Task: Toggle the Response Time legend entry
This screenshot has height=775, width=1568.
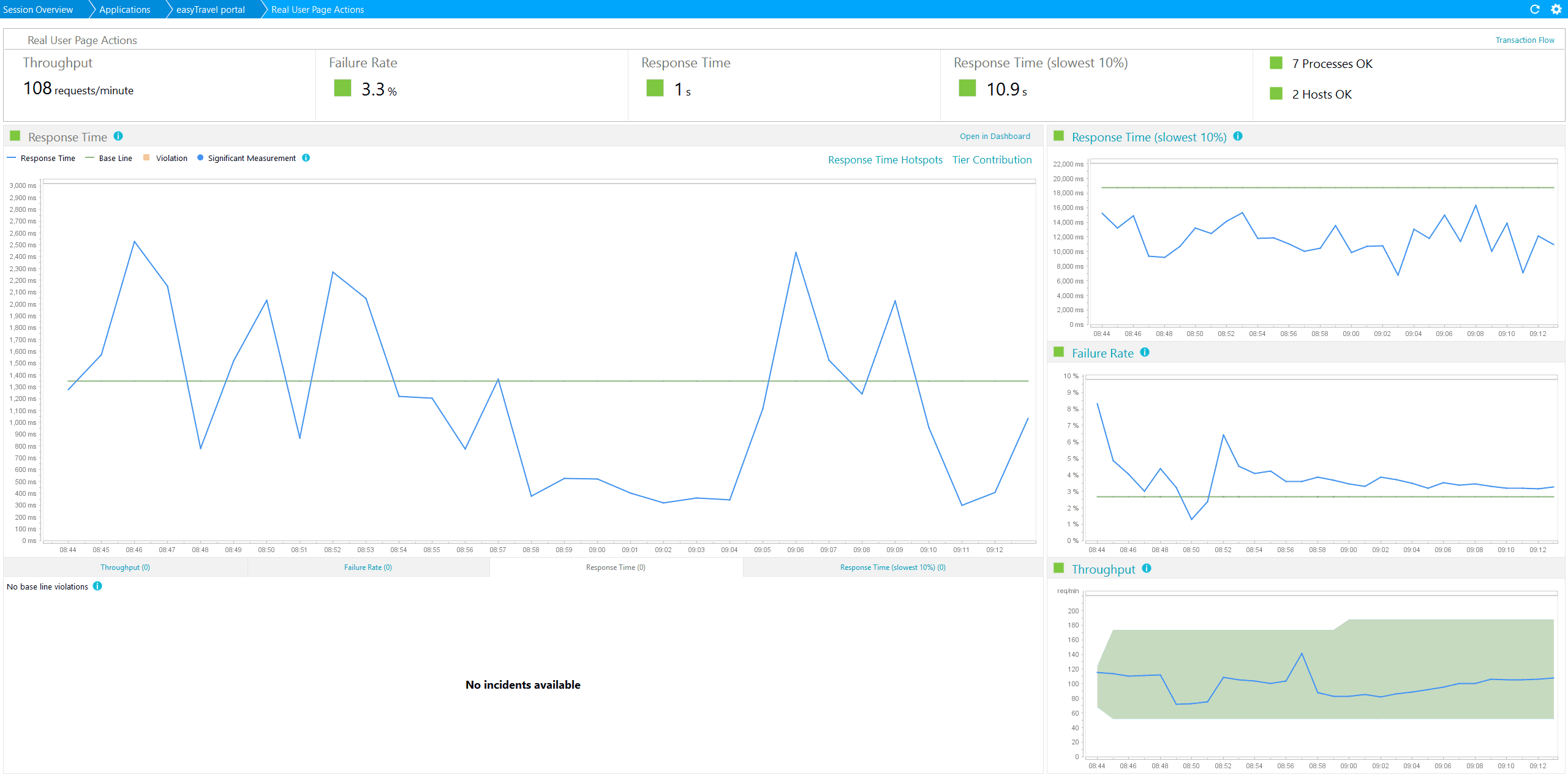Action: click(x=41, y=158)
